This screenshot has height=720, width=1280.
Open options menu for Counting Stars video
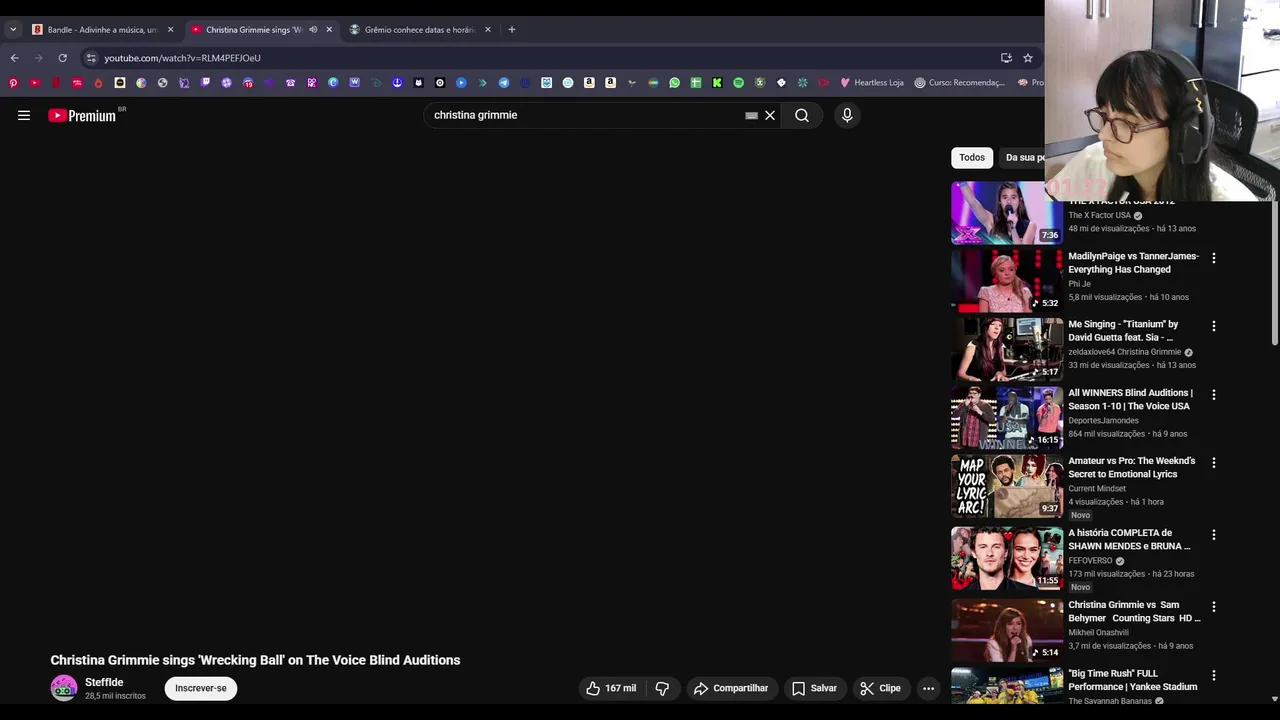1214,607
